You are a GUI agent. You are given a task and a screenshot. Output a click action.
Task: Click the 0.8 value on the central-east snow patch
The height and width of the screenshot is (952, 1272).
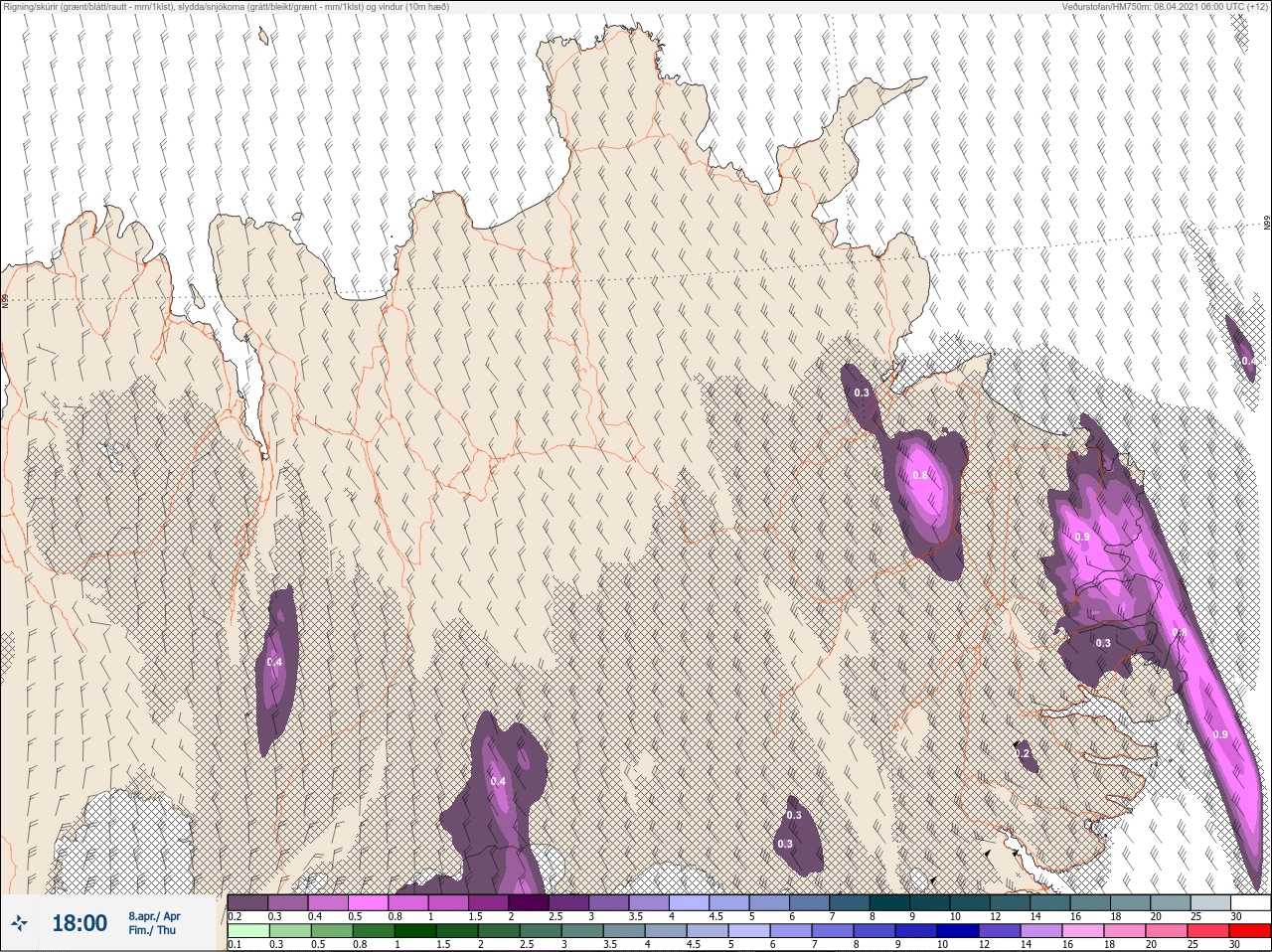click(920, 475)
